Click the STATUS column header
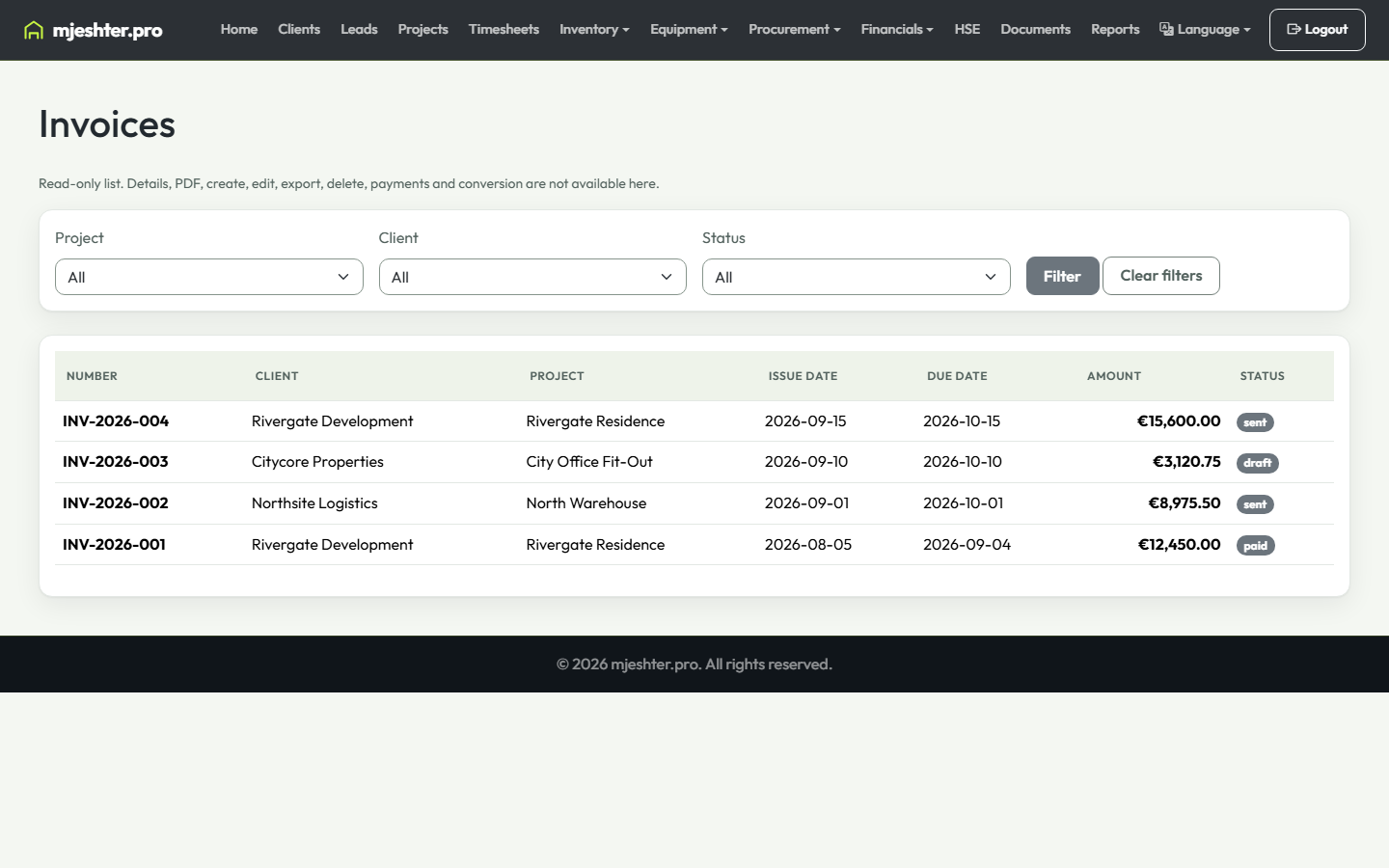 point(1263,376)
